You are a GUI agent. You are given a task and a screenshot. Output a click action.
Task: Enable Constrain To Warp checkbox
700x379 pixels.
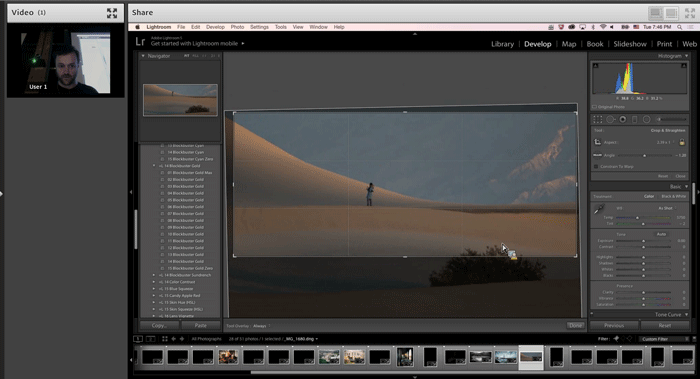coord(596,167)
